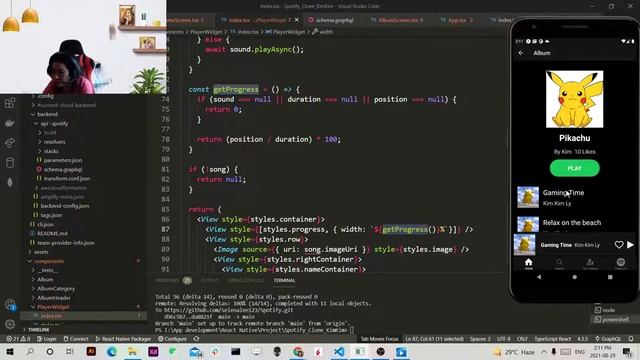The width and height of the screenshot is (640, 360).
Task: Open parameters.json in the explorer
Action: (x=63, y=160)
